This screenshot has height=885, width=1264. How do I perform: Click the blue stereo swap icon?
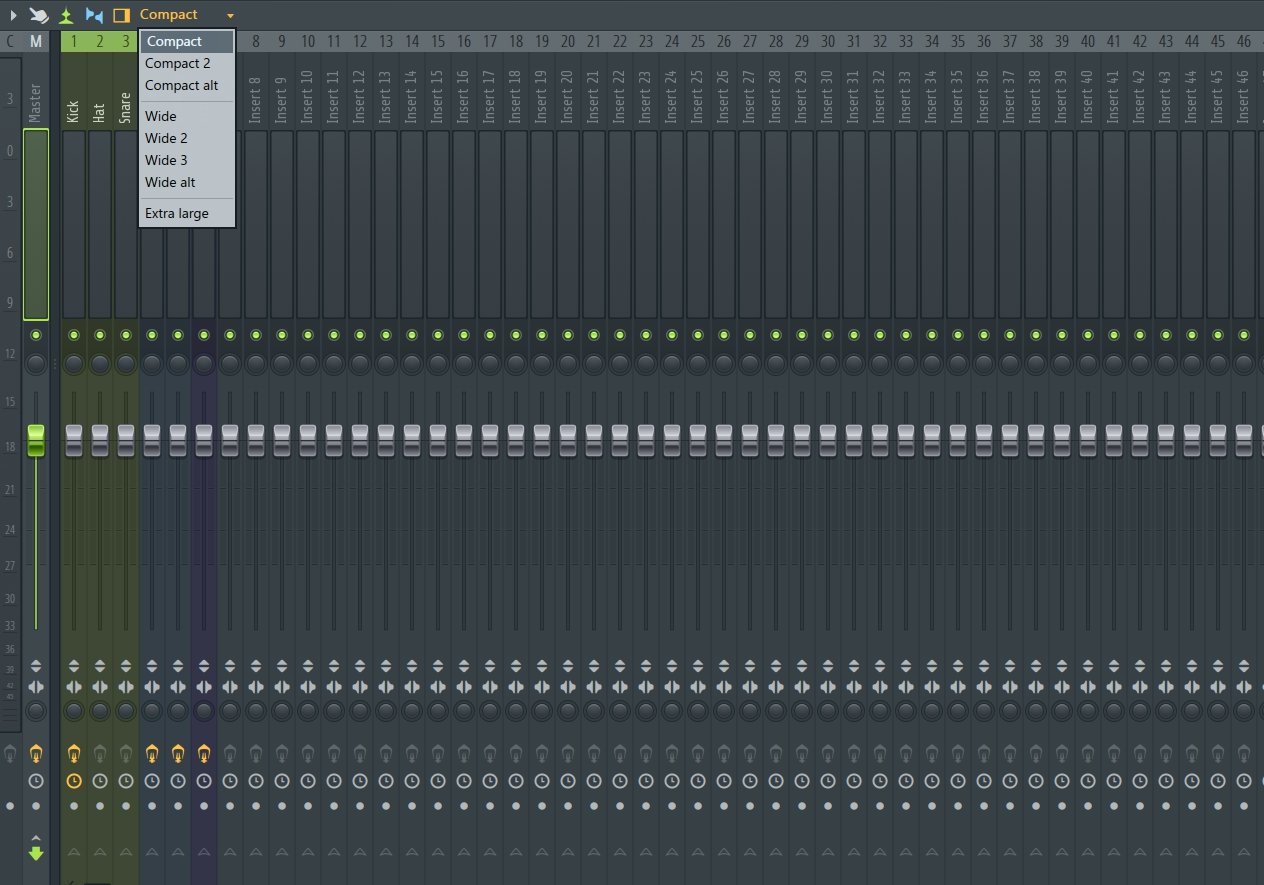93,14
